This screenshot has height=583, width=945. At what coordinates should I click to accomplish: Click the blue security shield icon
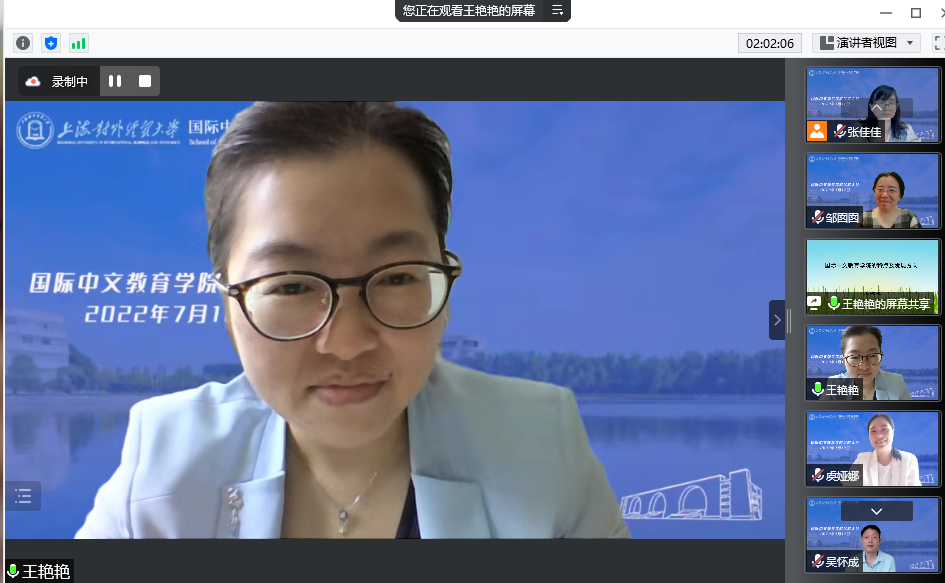(x=51, y=43)
